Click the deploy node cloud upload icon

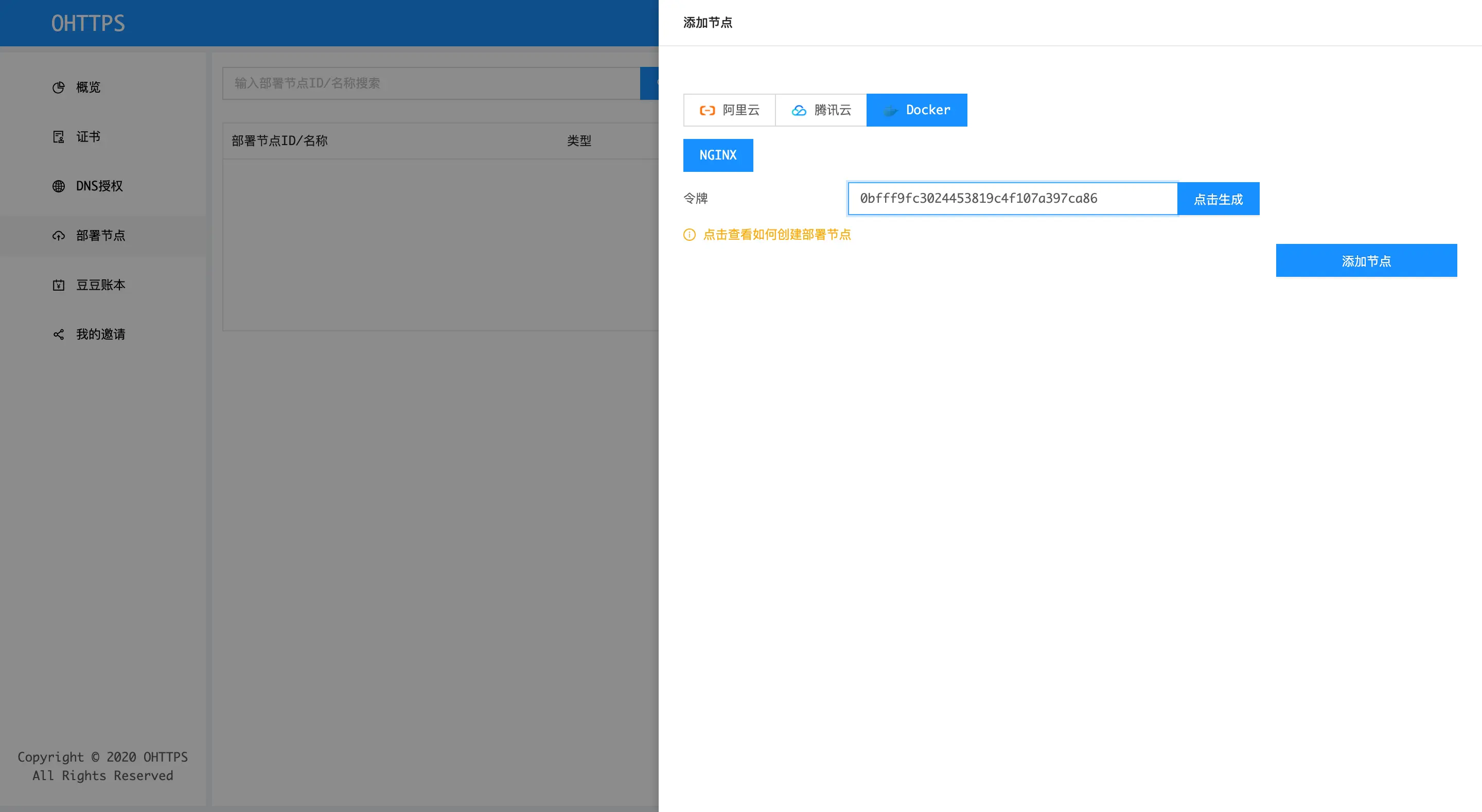pos(59,236)
